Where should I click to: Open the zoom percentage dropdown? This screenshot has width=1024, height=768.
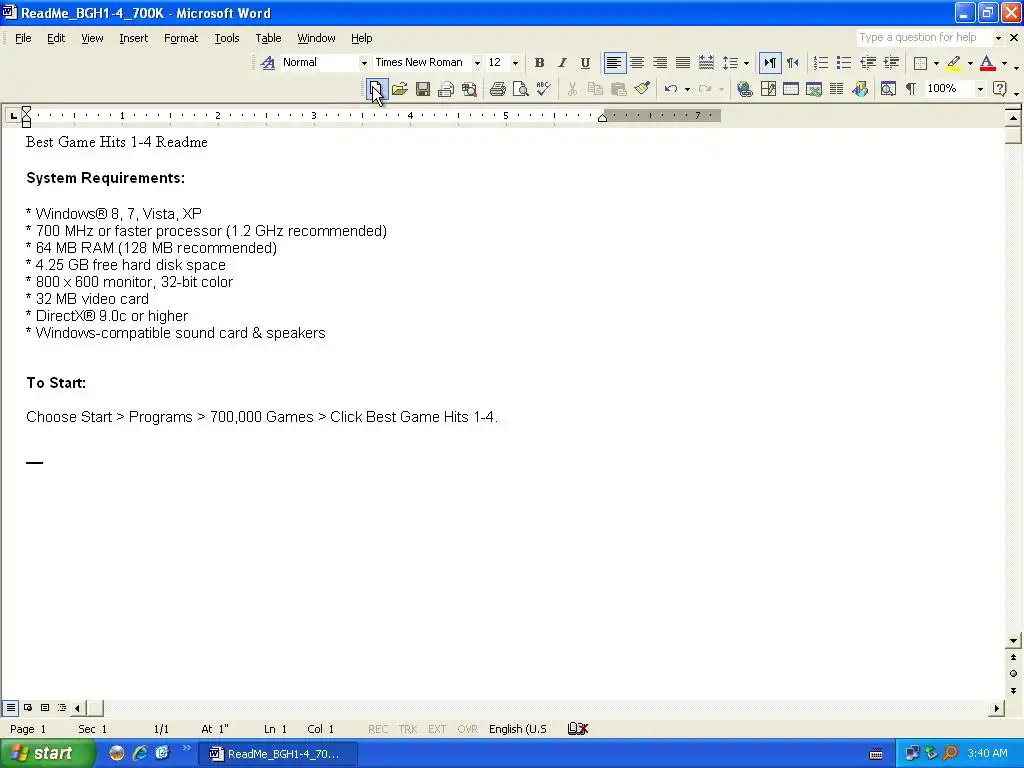pos(980,89)
